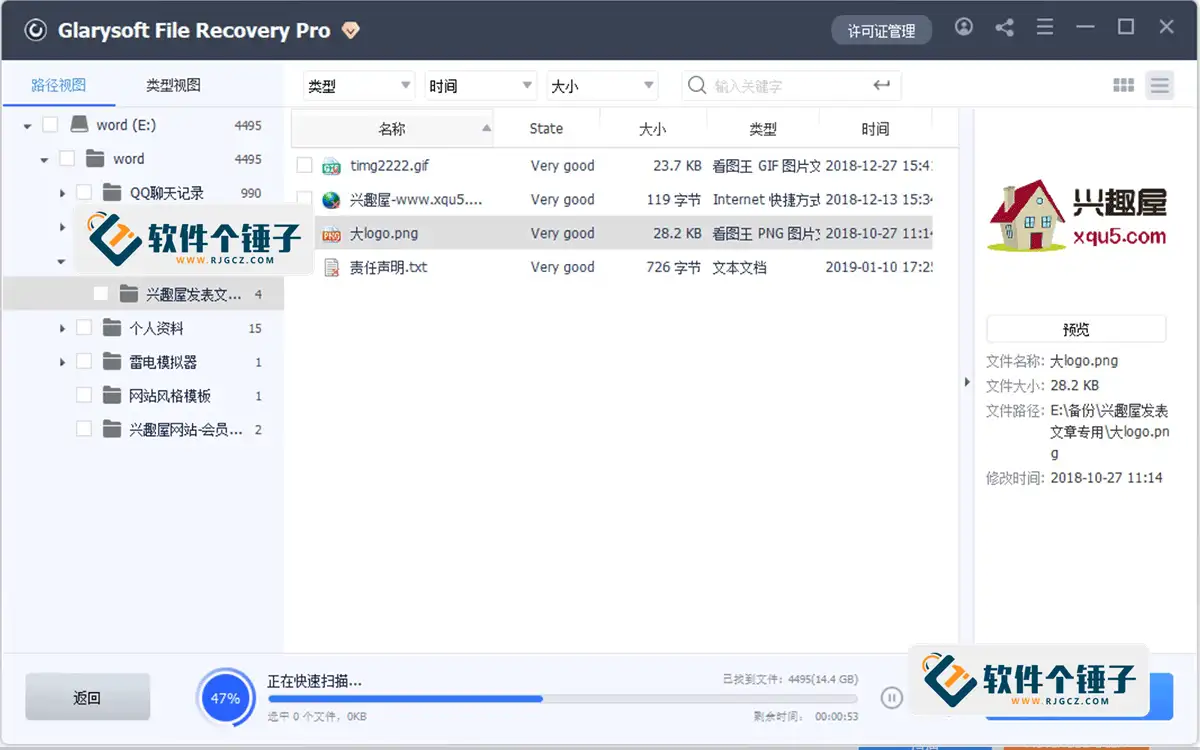Open the account profile icon
1200x750 pixels.
tap(964, 28)
